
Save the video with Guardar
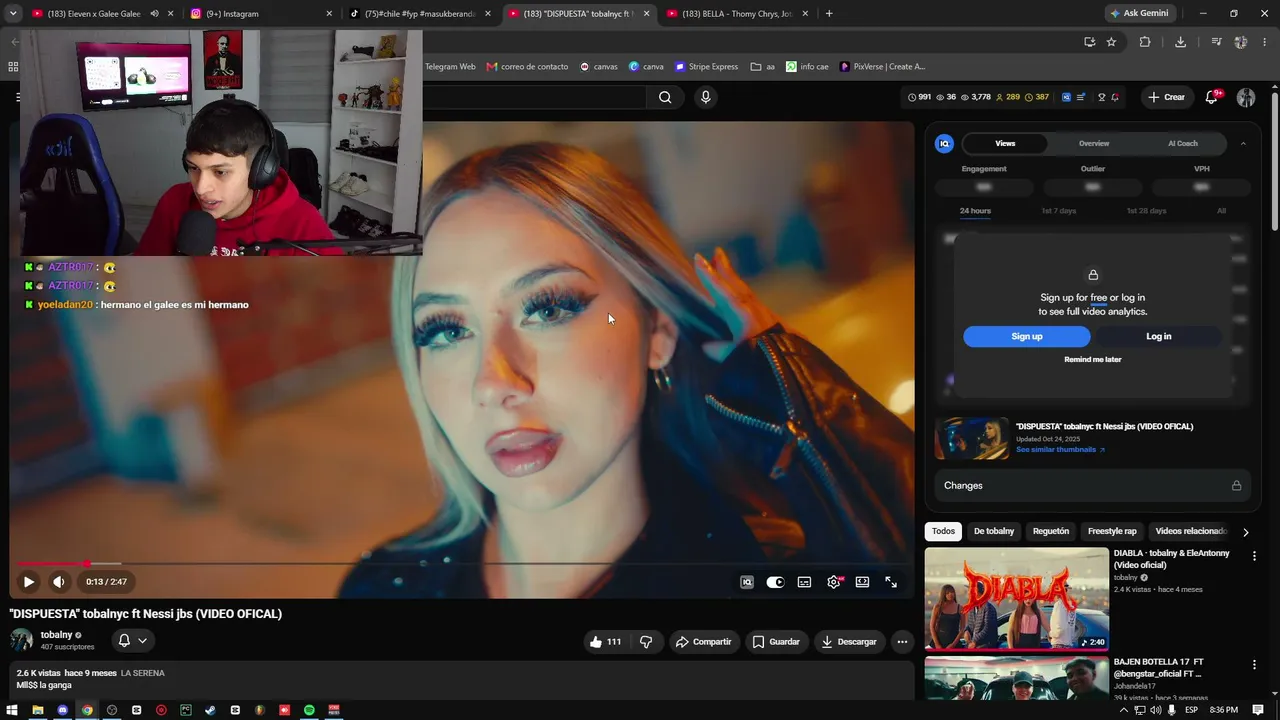tap(776, 642)
